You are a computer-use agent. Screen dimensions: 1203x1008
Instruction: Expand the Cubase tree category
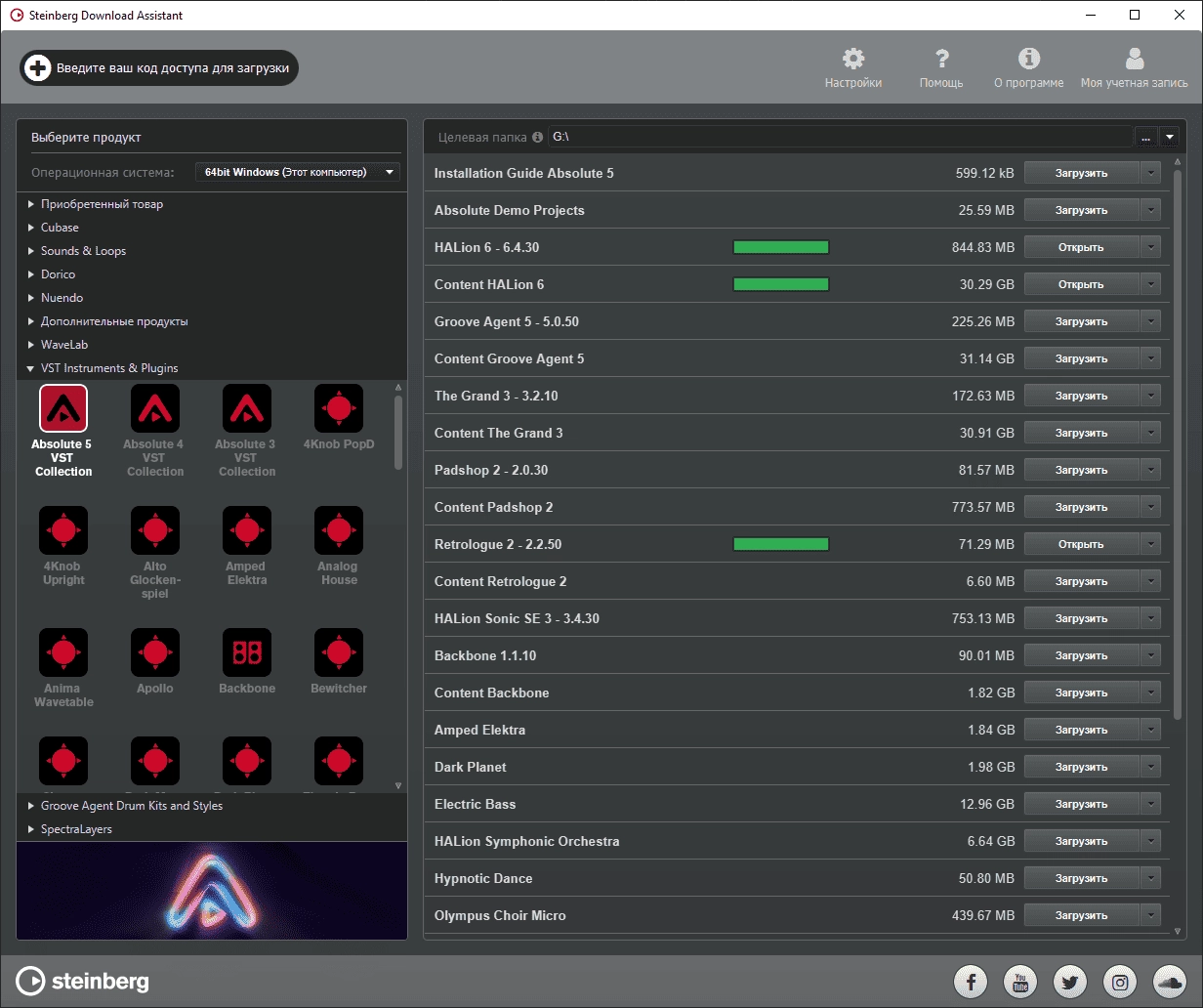tap(31, 228)
